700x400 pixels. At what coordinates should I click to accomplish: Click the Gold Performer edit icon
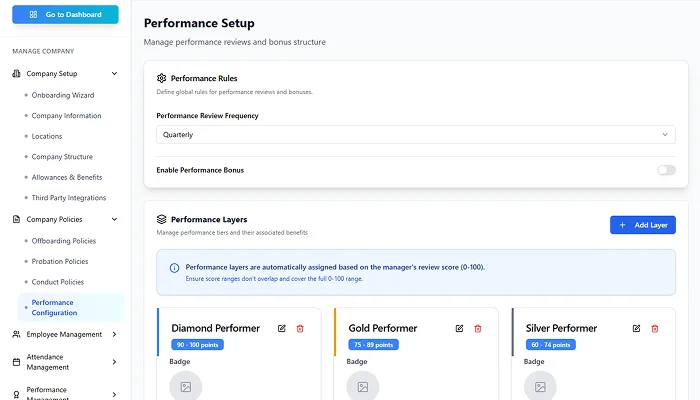click(x=459, y=328)
